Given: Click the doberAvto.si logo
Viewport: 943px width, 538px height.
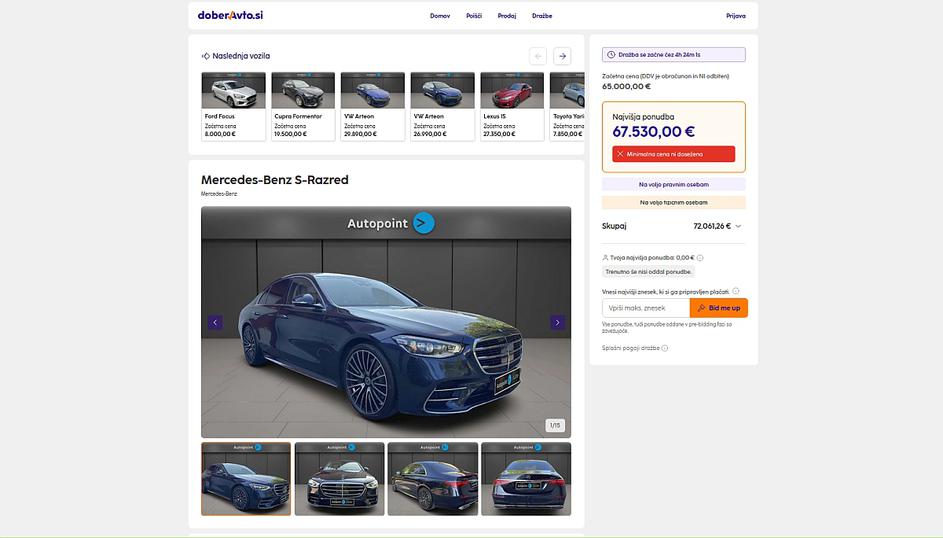Looking at the screenshot, I should pyautogui.click(x=230, y=16).
